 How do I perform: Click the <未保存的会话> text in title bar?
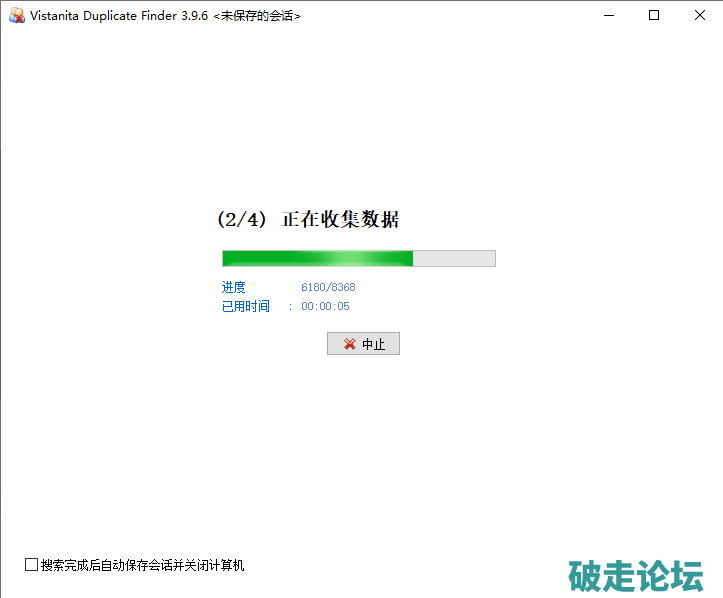click(257, 16)
